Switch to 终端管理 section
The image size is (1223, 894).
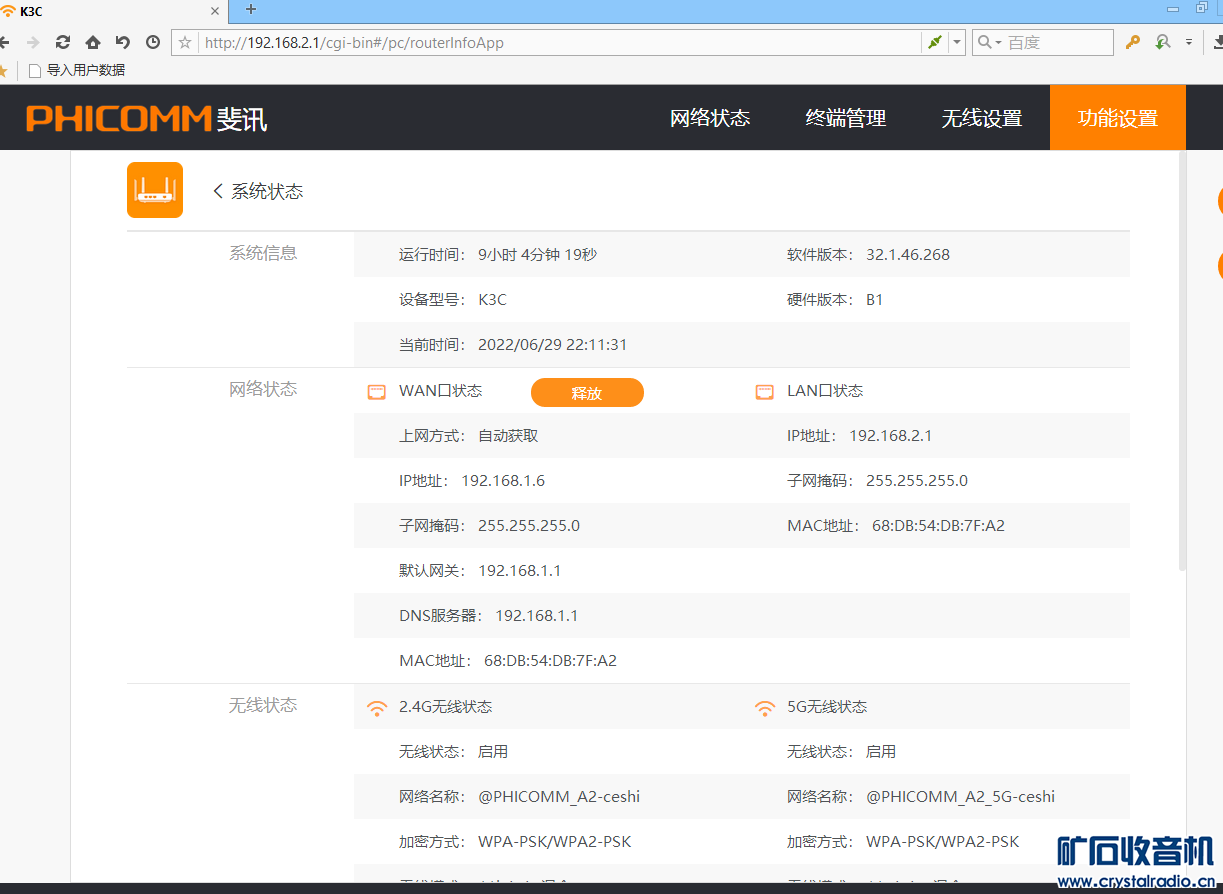tap(846, 118)
